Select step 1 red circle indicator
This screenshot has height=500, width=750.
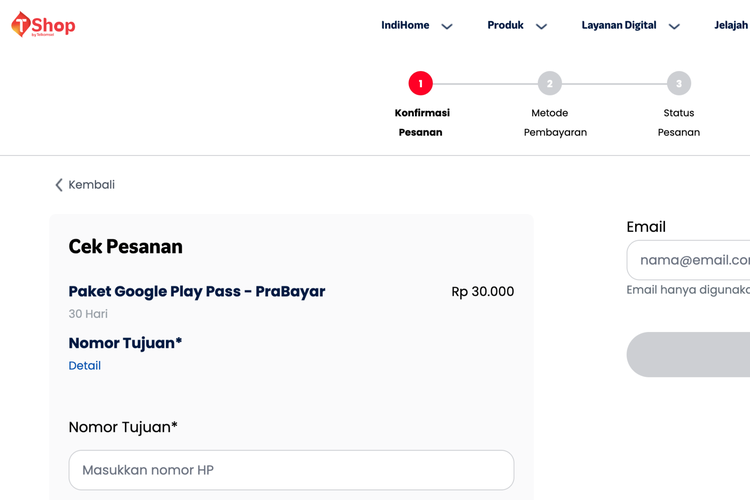420,83
